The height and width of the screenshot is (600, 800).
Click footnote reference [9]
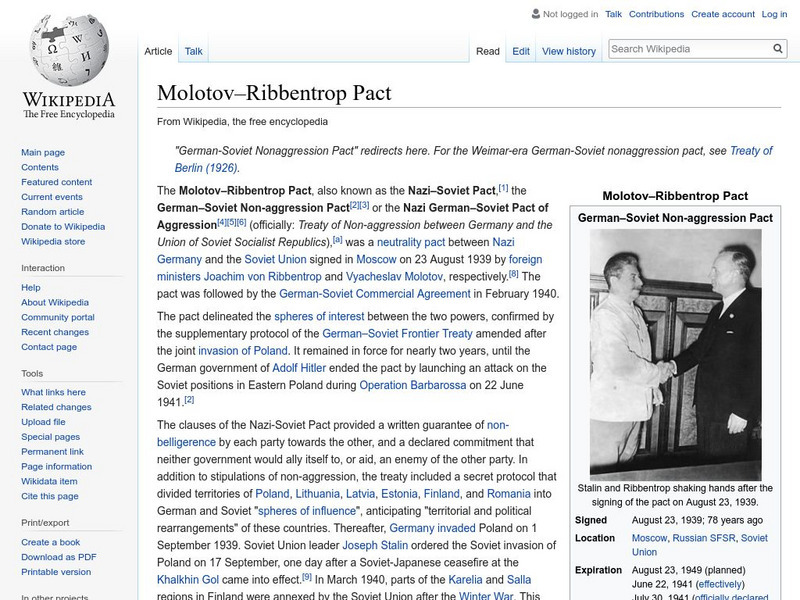click(x=307, y=577)
